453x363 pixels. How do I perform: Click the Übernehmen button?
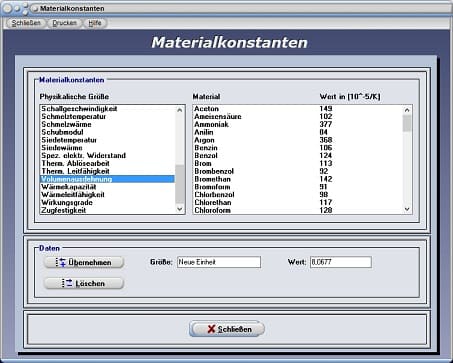[84, 262]
